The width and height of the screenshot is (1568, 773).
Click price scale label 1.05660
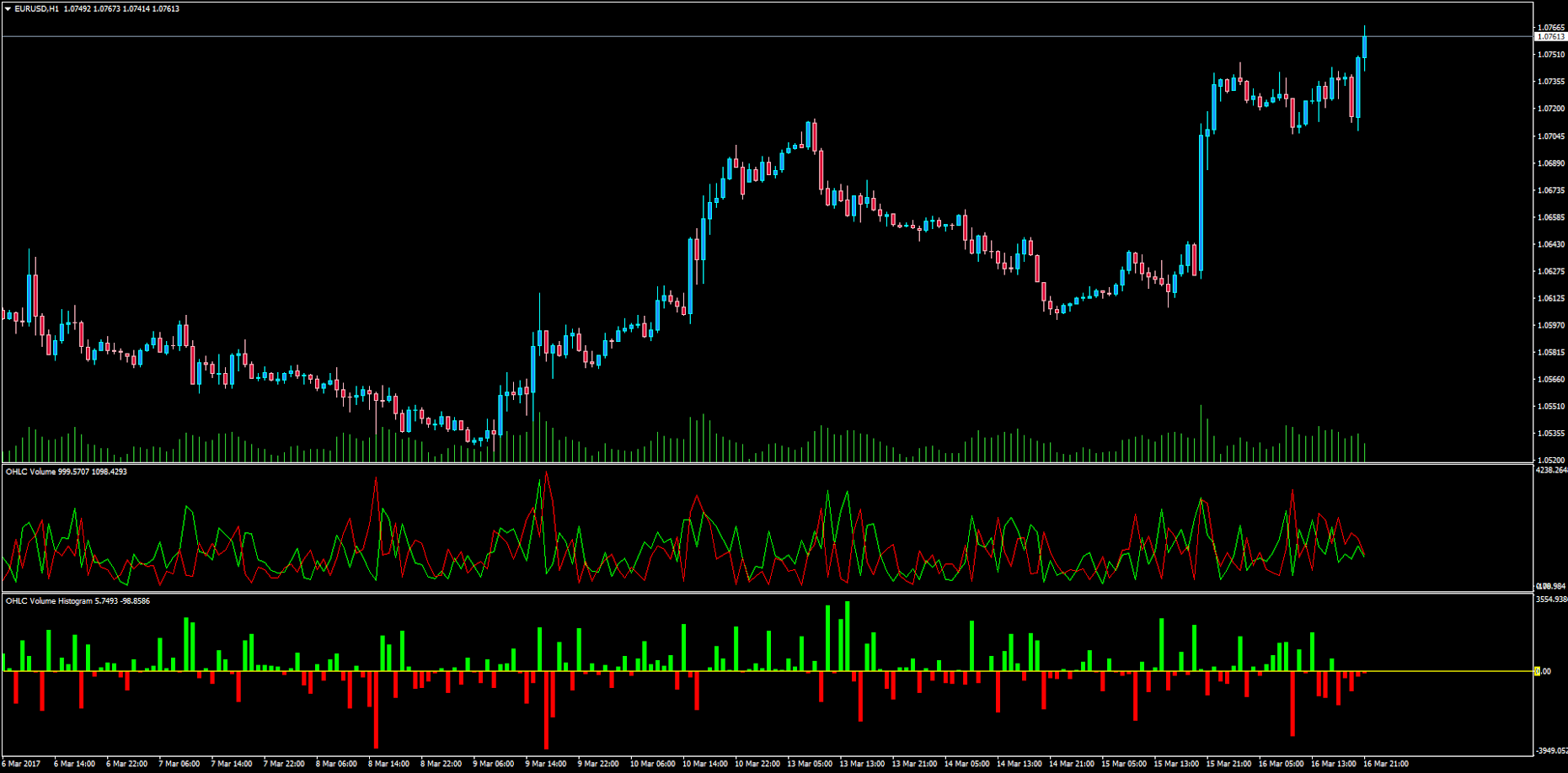1551,379
